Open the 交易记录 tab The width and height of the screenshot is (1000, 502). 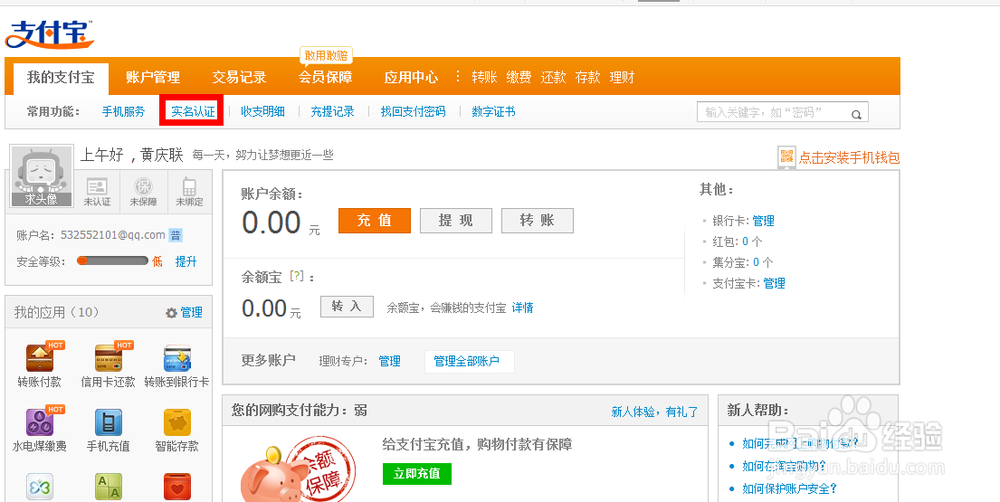click(x=239, y=78)
